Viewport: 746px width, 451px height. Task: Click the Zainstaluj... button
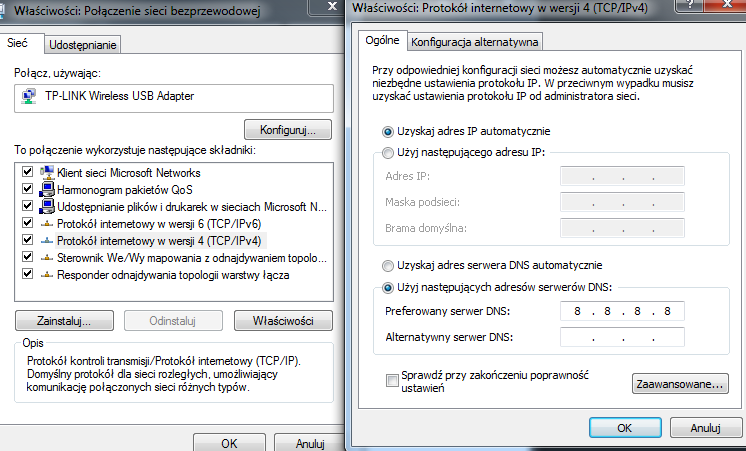click(64, 321)
